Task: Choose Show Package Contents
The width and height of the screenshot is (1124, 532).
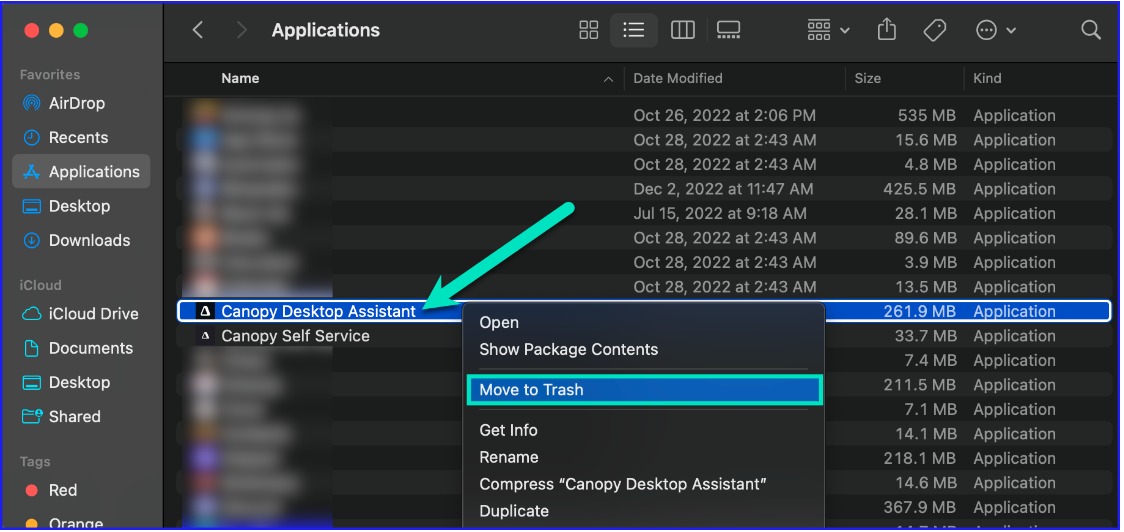Action: [x=644, y=350]
